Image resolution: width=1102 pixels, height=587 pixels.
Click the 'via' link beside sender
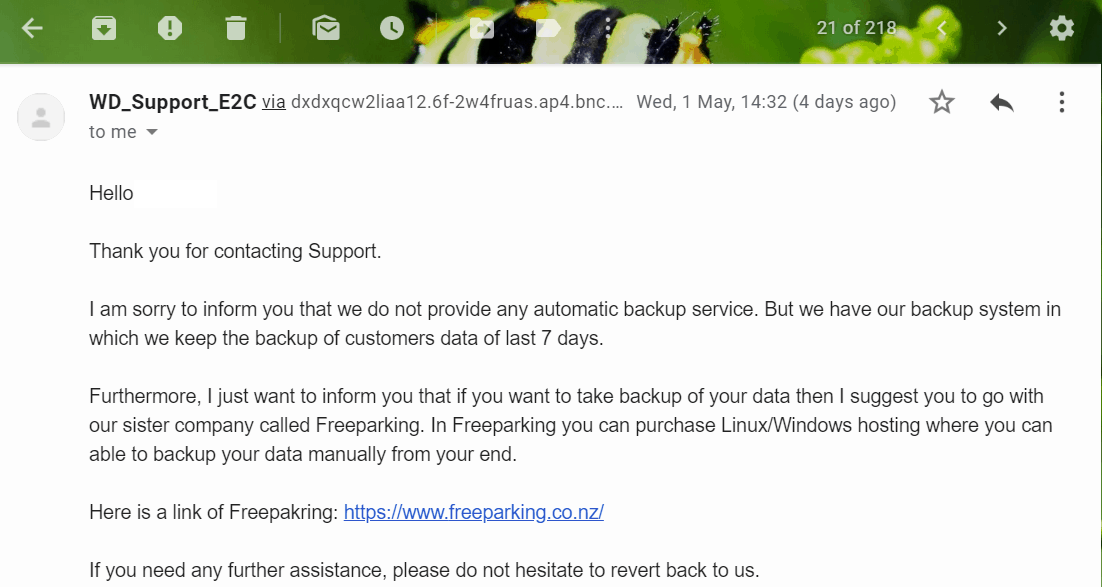[274, 103]
